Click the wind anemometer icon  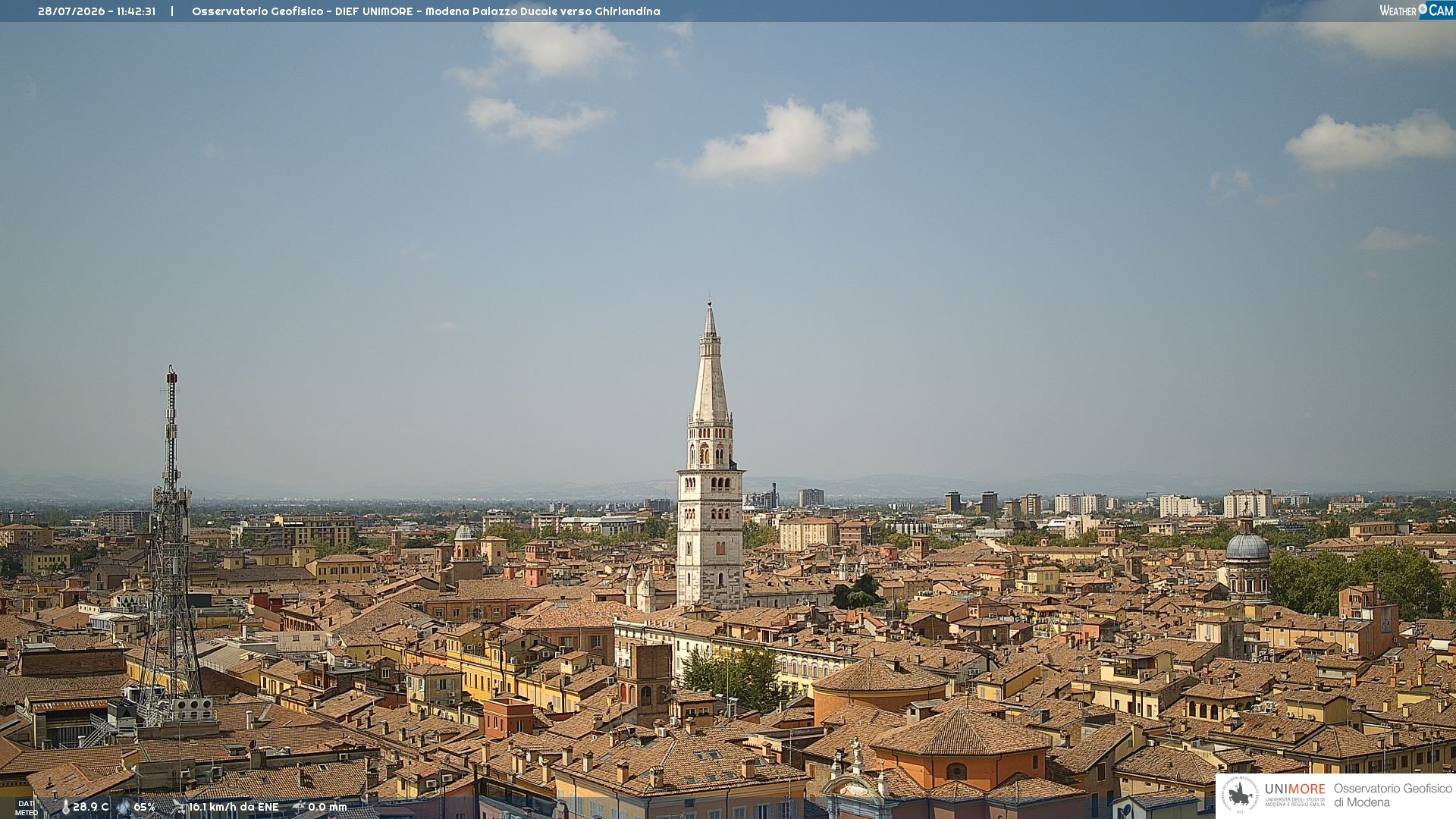pyautogui.click(x=179, y=807)
